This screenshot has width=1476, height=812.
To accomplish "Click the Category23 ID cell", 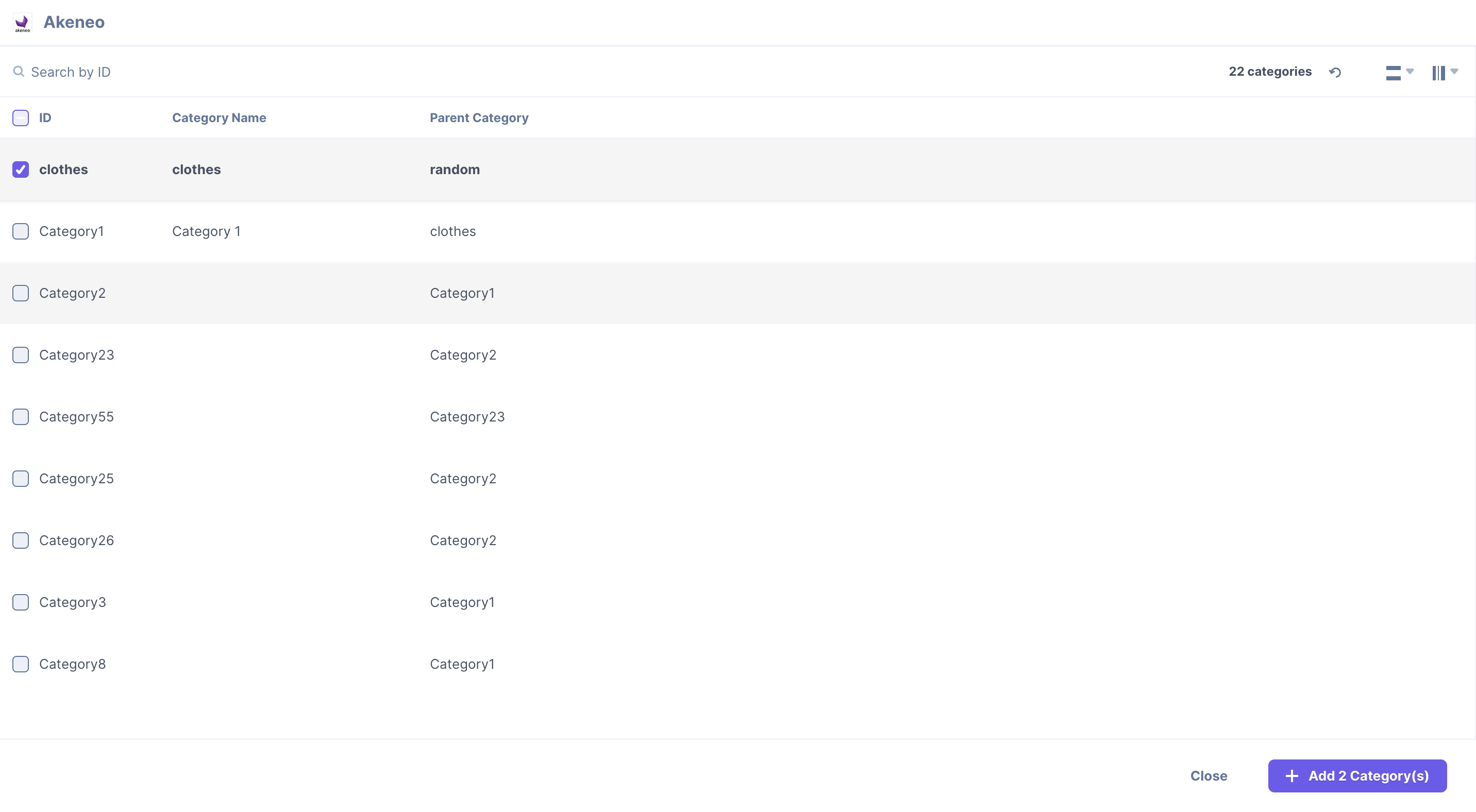I will point(77,355).
